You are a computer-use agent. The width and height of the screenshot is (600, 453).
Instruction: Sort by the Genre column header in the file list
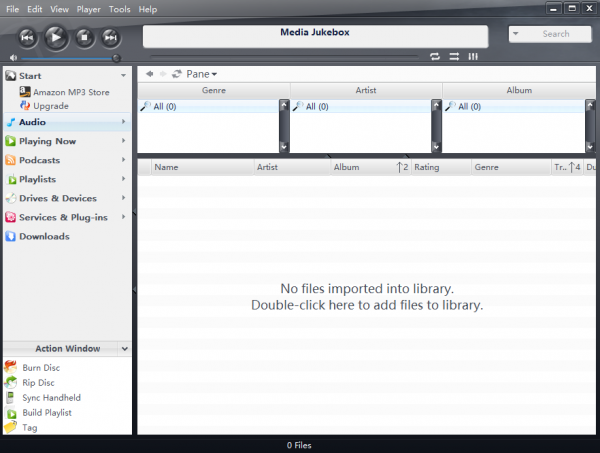coord(511,167)
